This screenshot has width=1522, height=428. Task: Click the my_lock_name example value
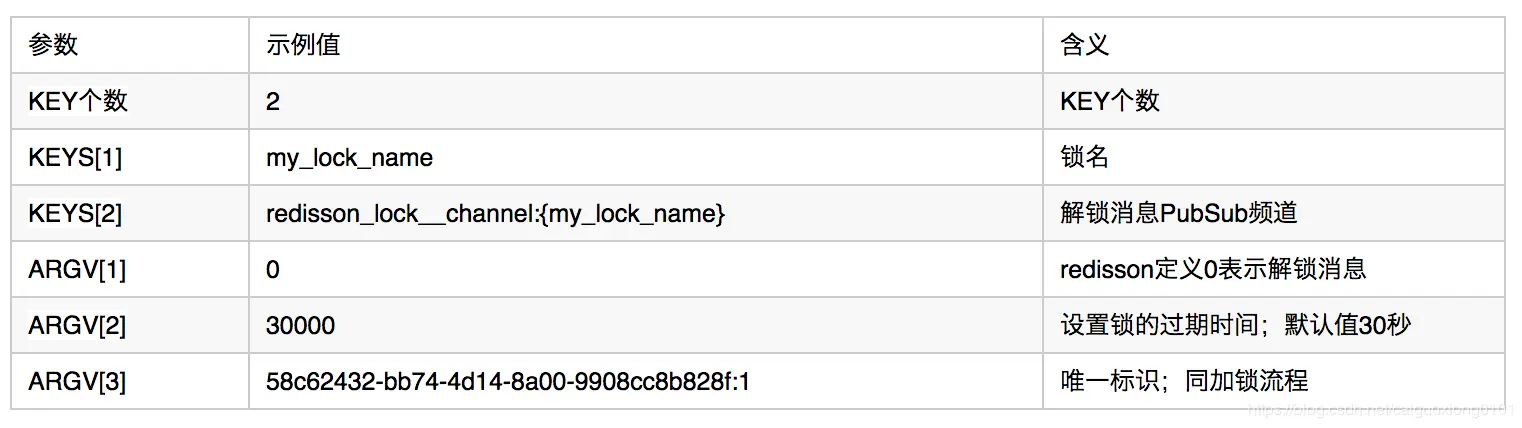pos(349,158)
